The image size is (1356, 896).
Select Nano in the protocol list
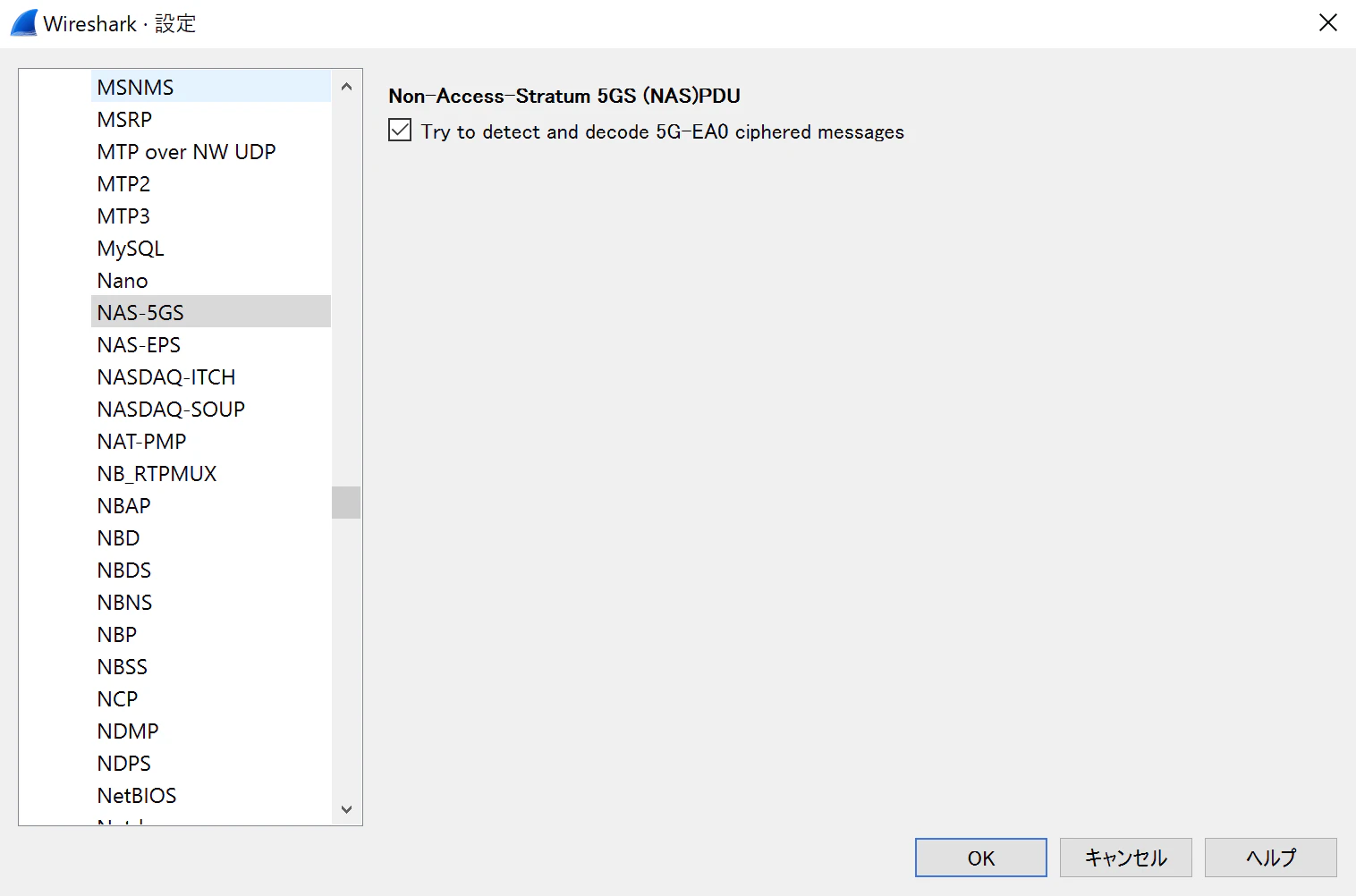coord(211,280)
